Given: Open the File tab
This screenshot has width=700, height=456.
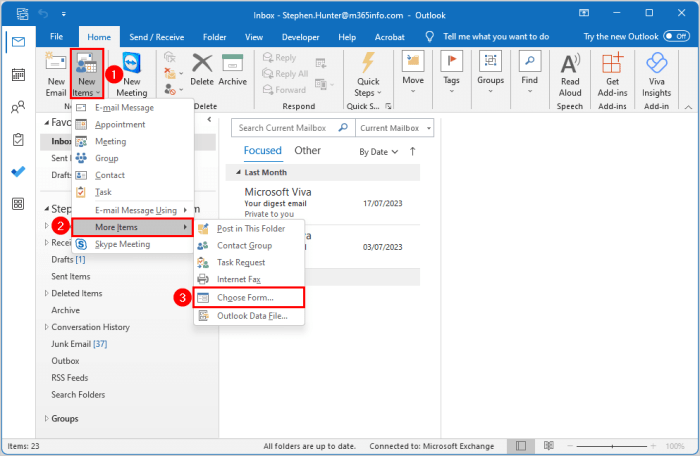Looking at the screenshot, I should [56, 37].
